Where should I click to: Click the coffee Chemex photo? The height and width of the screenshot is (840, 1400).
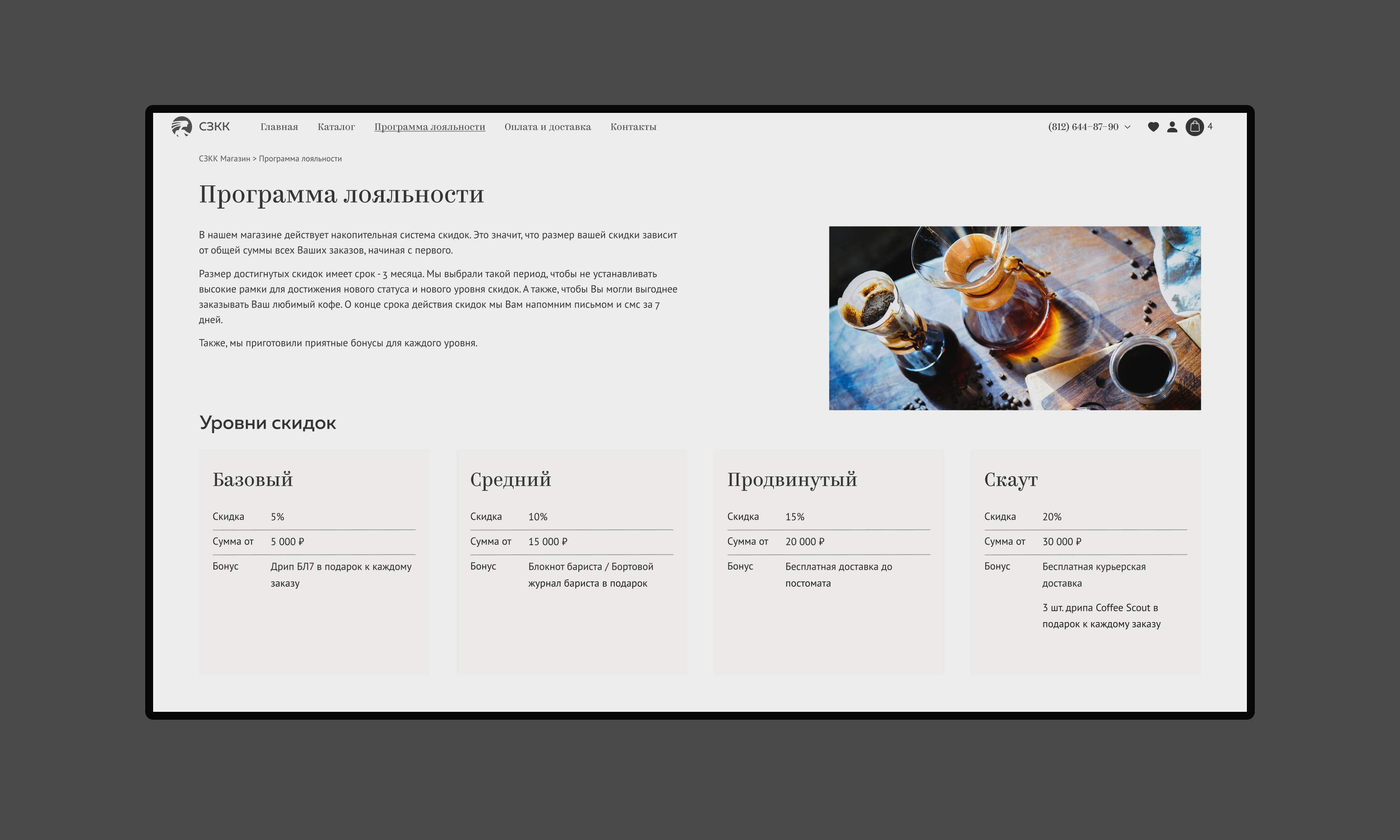[1014, 318]
